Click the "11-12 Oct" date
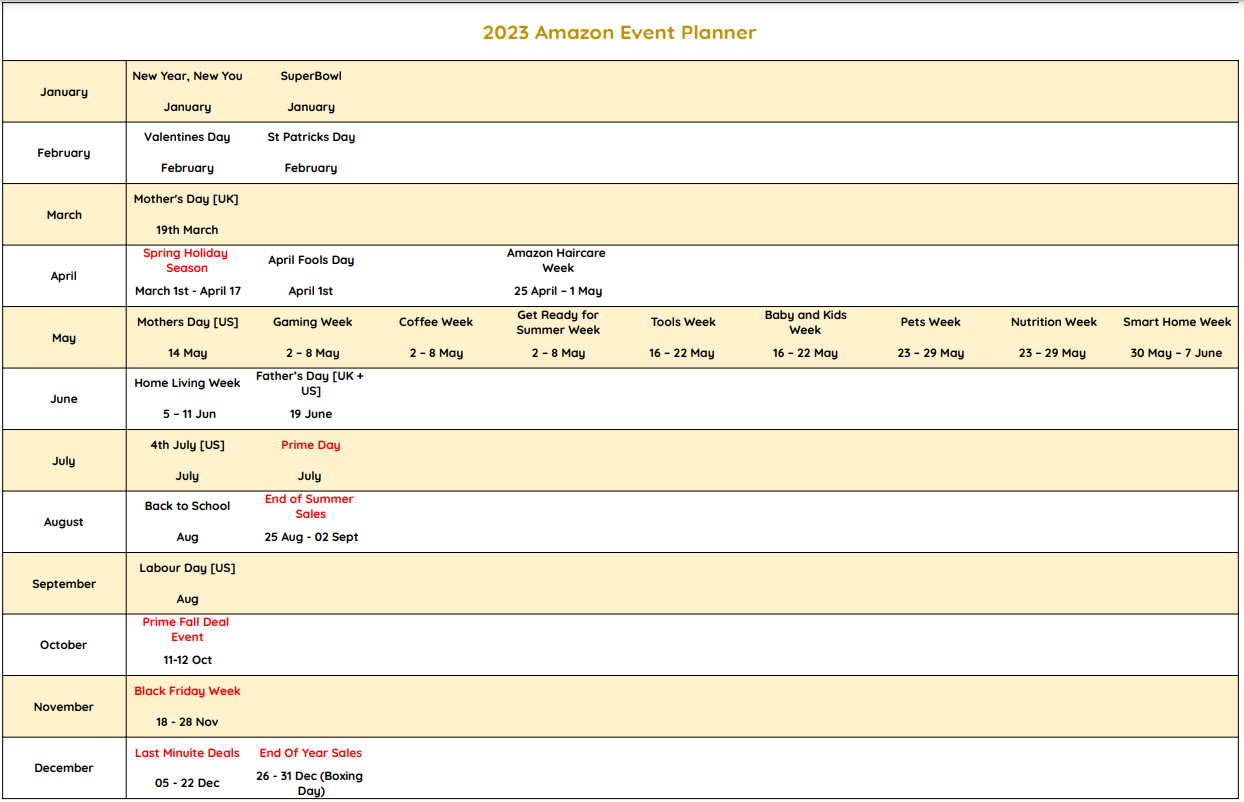The height and width of the screenshot is (802, 1244). pos(188,660)
